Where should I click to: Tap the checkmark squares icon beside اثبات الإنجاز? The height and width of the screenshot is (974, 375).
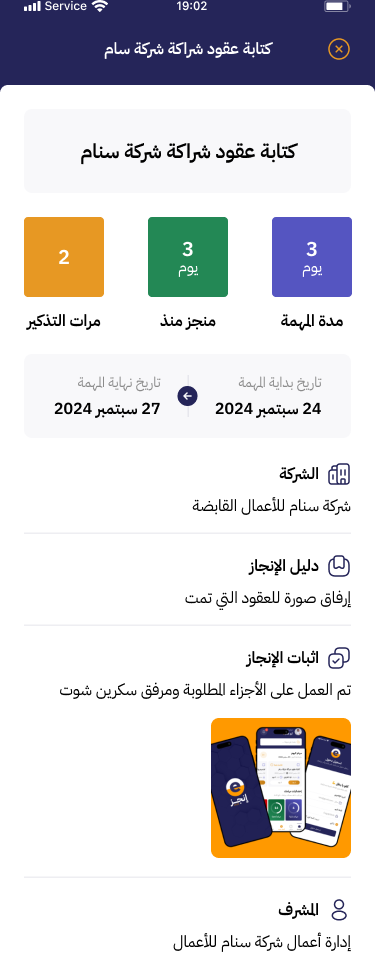[339, 658]
